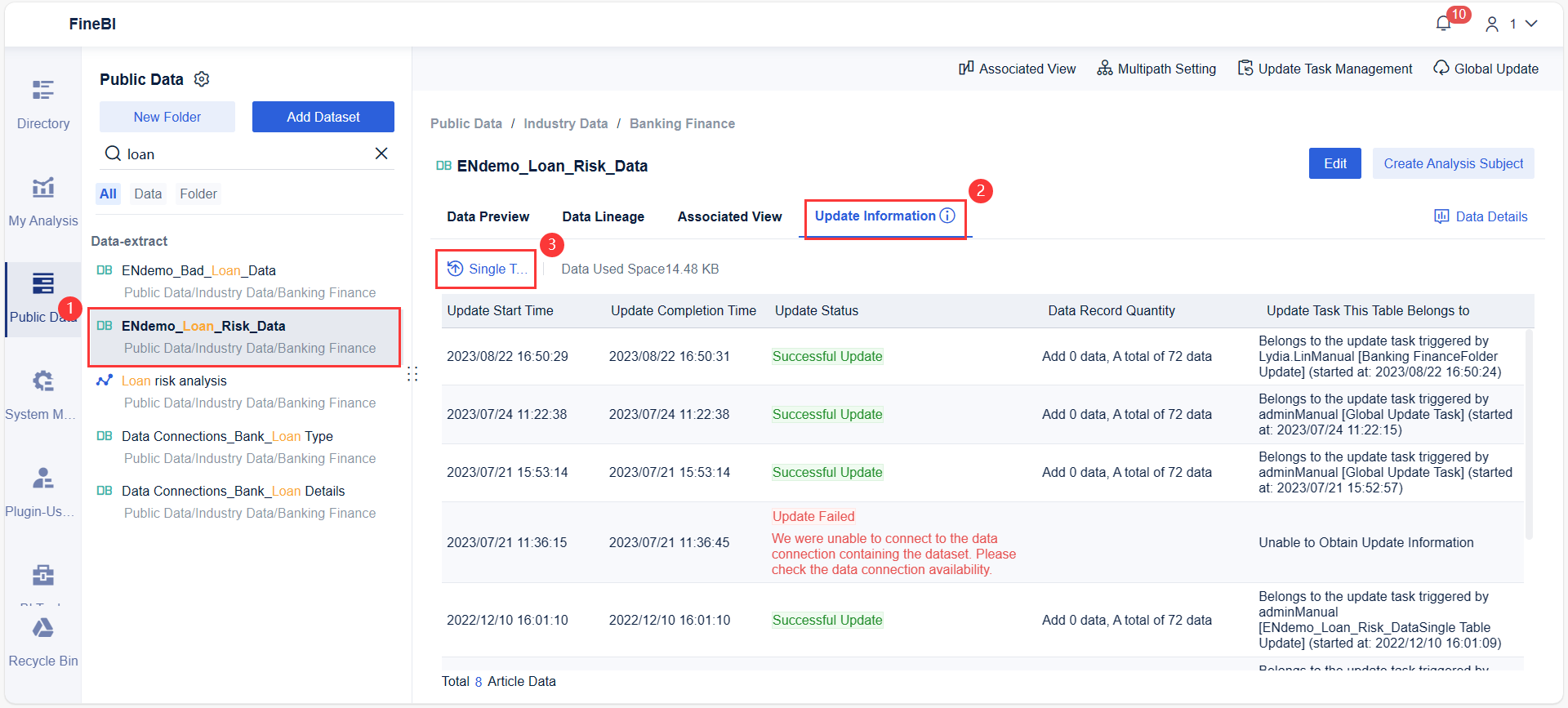1568x708 pixels.
Task: Open the notifications bell icon
Action: coord(1443,24)
